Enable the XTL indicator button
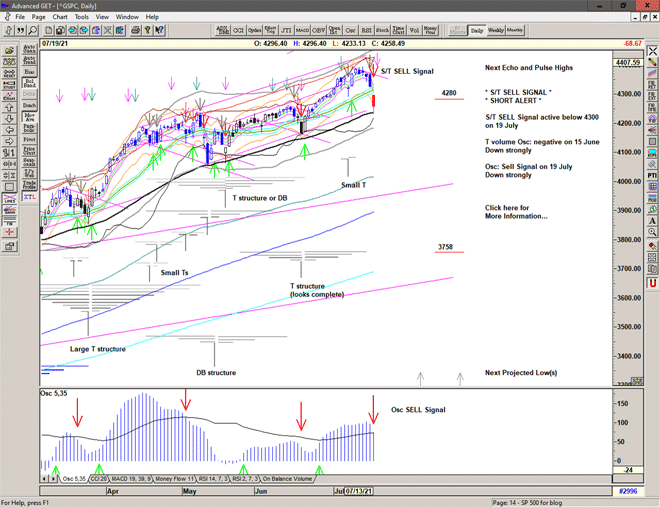The width and height of the screenshot is (660, 507). [x=29, y=198]
